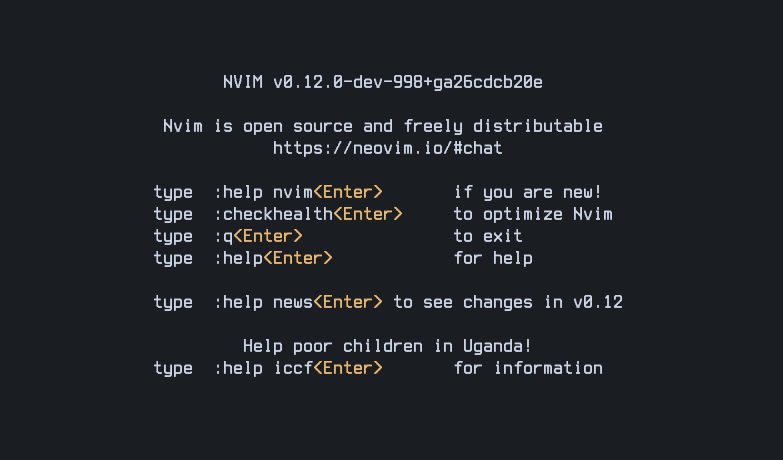Click the 'for information' description
783x460 pixels.
tap(528, 368)
